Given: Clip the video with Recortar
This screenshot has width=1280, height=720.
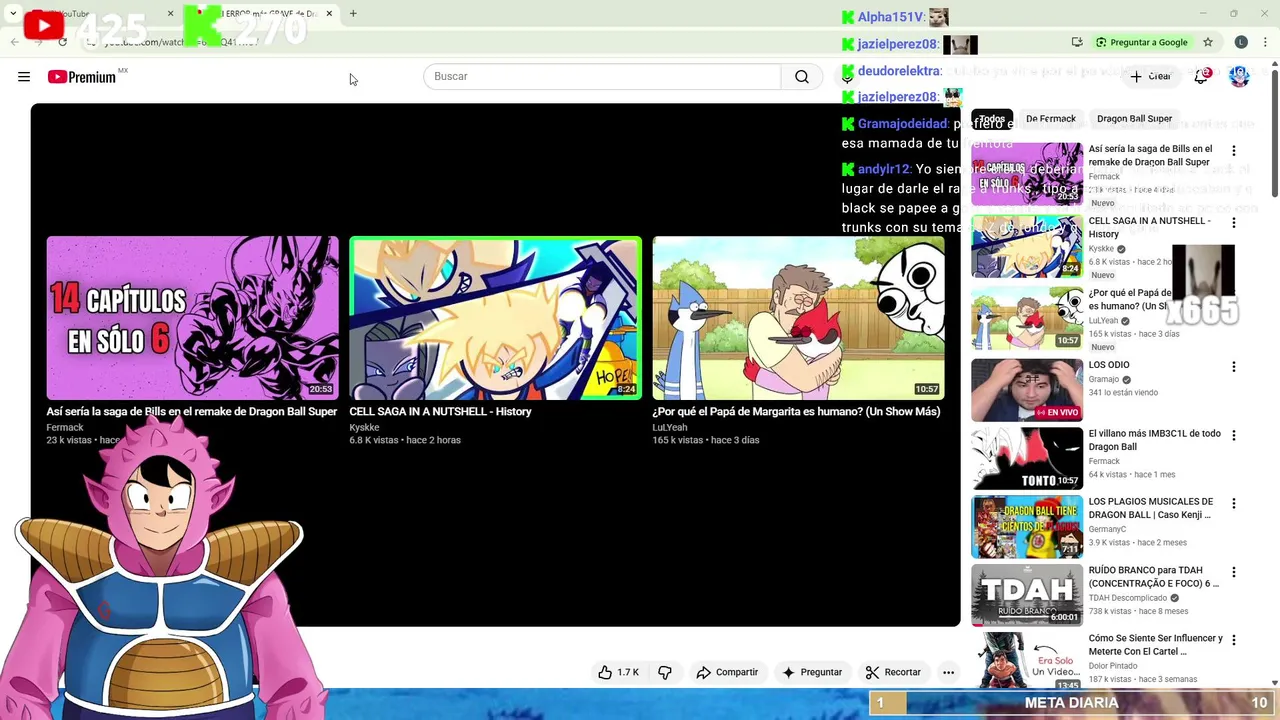Looking at the screenshot, I should pos(893,672).
